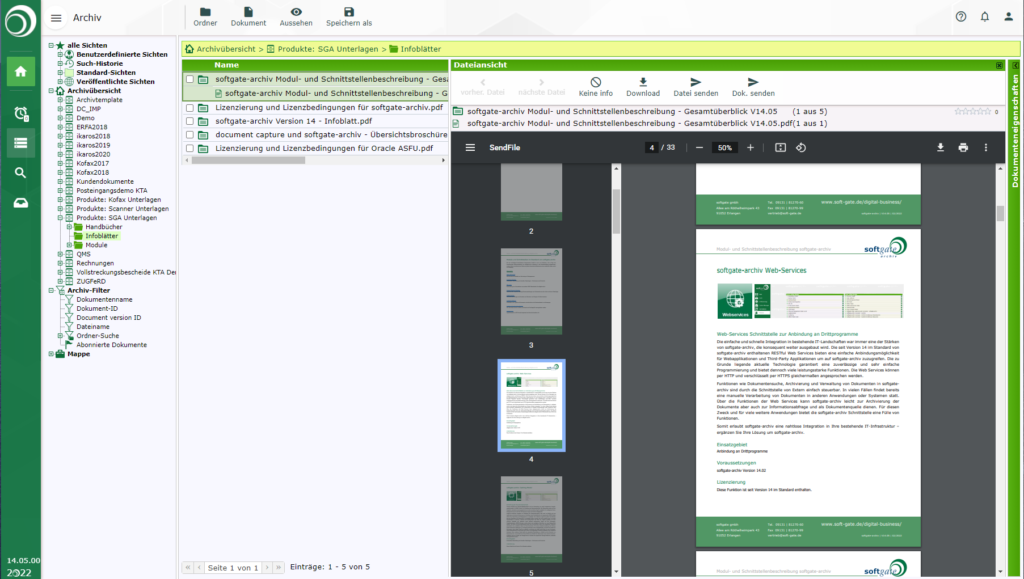Image resolution: width=1024 pixels, height=579 pixels.
Task: Open the hamburger menu beside Archiv
Action: 56,18
